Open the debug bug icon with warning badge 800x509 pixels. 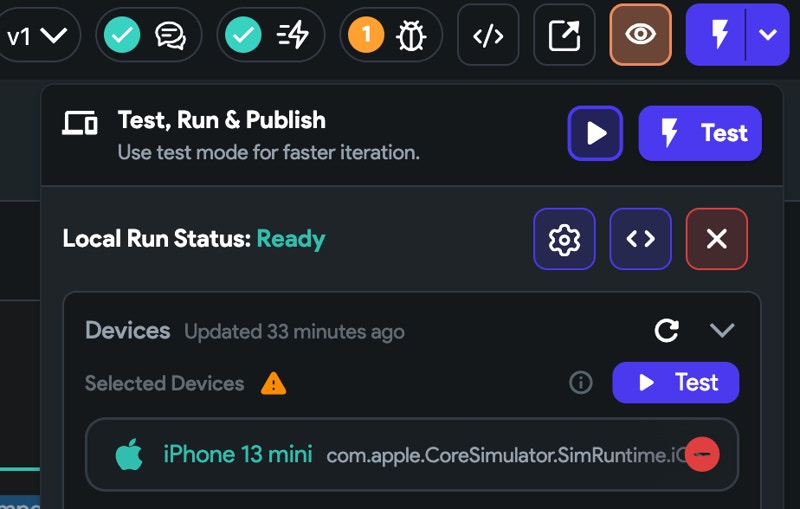tap(391, 35)
